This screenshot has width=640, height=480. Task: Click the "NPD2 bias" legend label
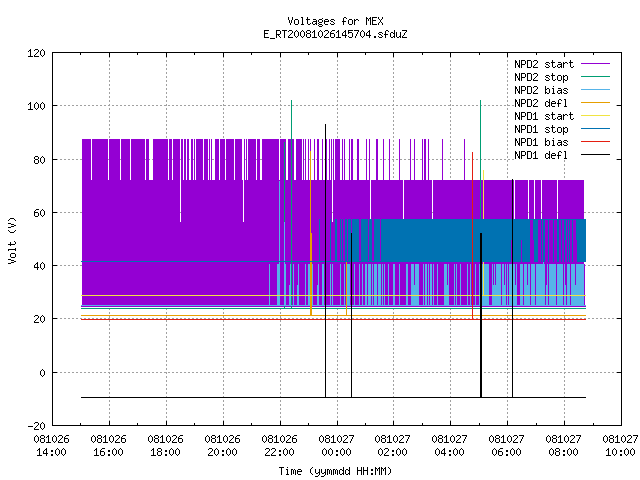541,90
